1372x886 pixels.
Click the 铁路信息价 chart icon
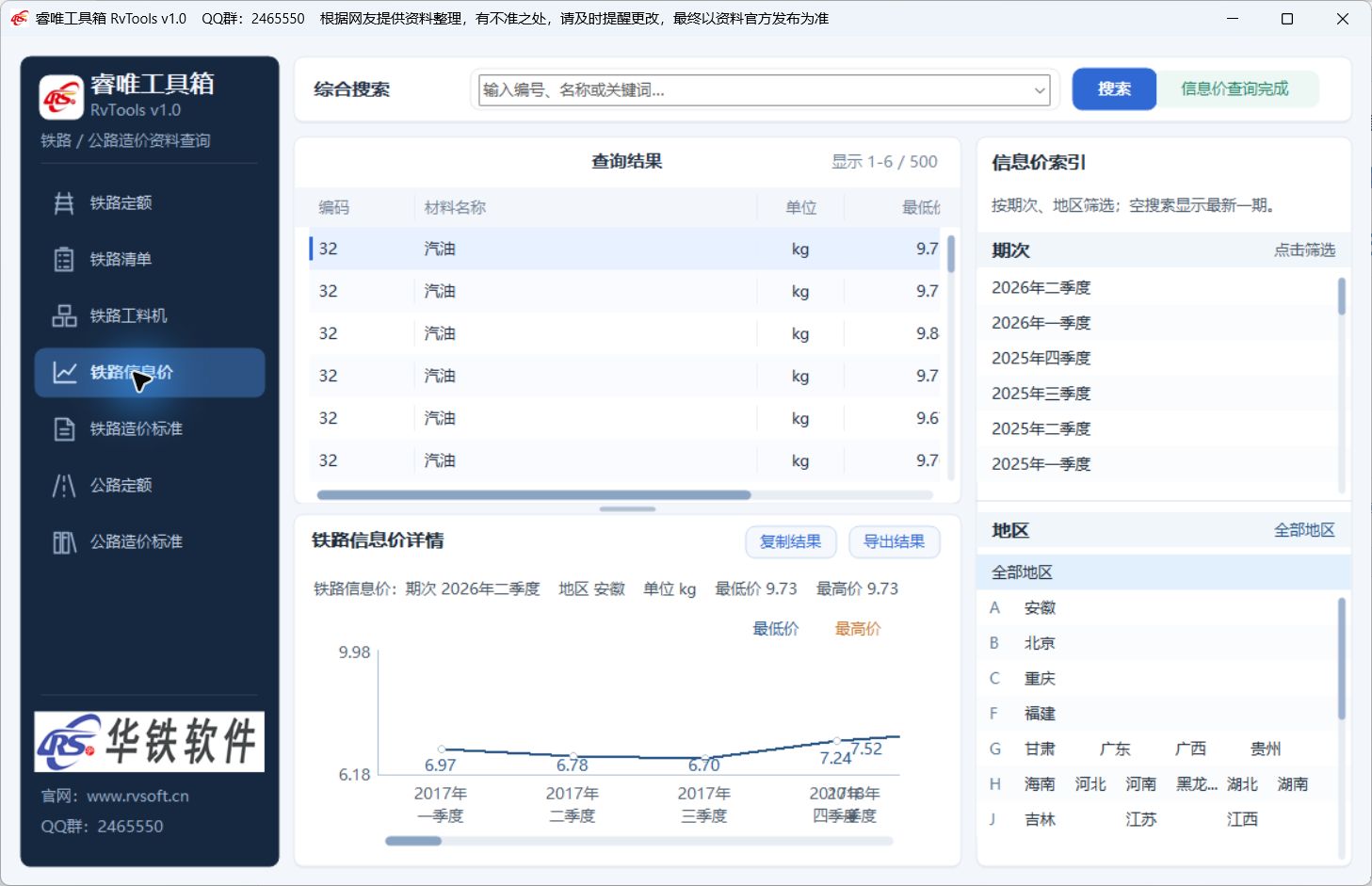(64, 372)
